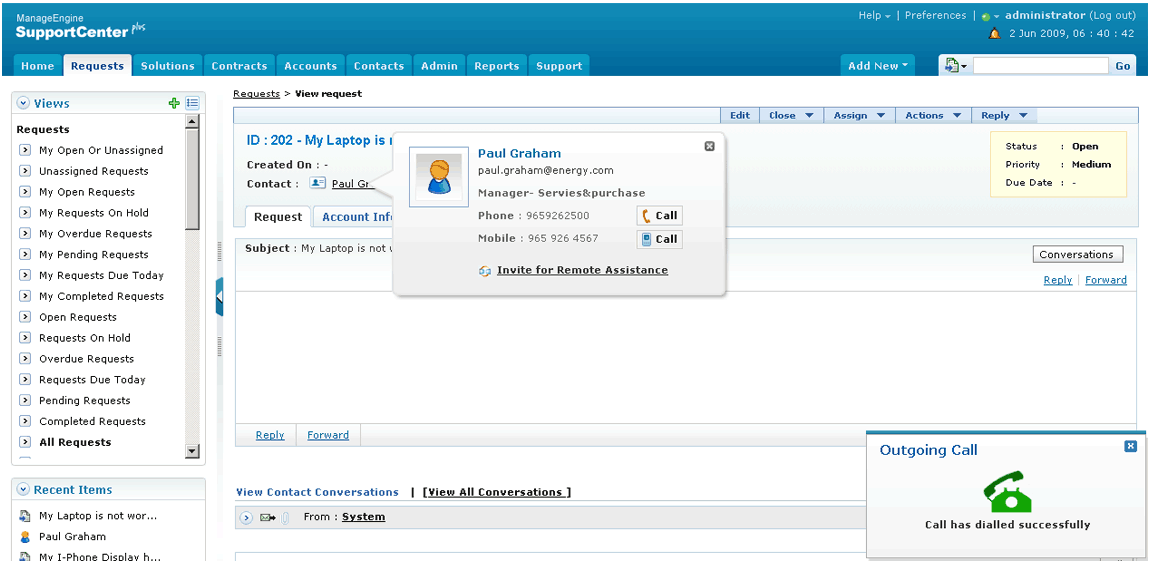Click View Contact Conversations link
This screenshot has width=1149, height=562.
[317, 492]
